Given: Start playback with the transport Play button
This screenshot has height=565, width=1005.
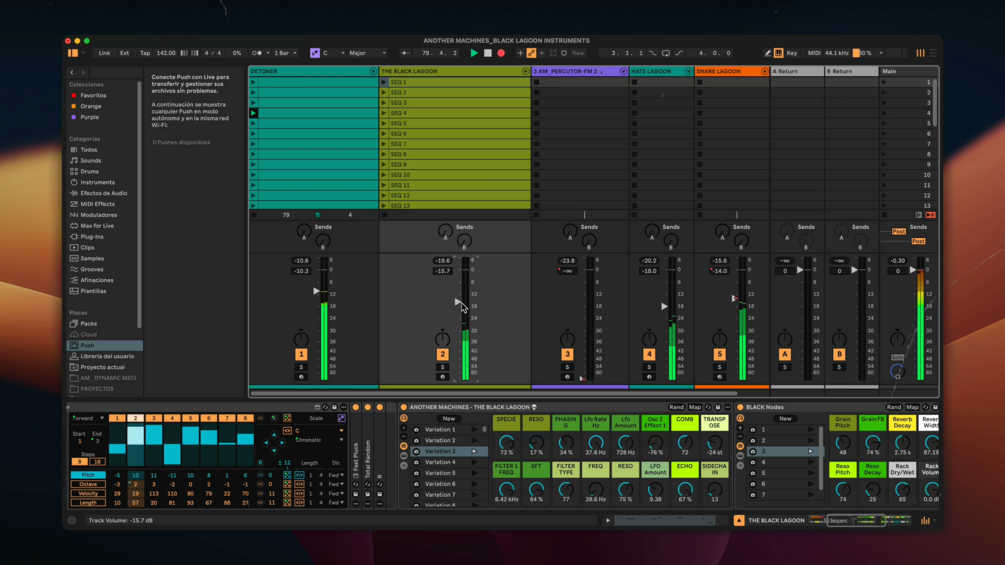Looking at the screenshot, I should click(x=474, y=53).
